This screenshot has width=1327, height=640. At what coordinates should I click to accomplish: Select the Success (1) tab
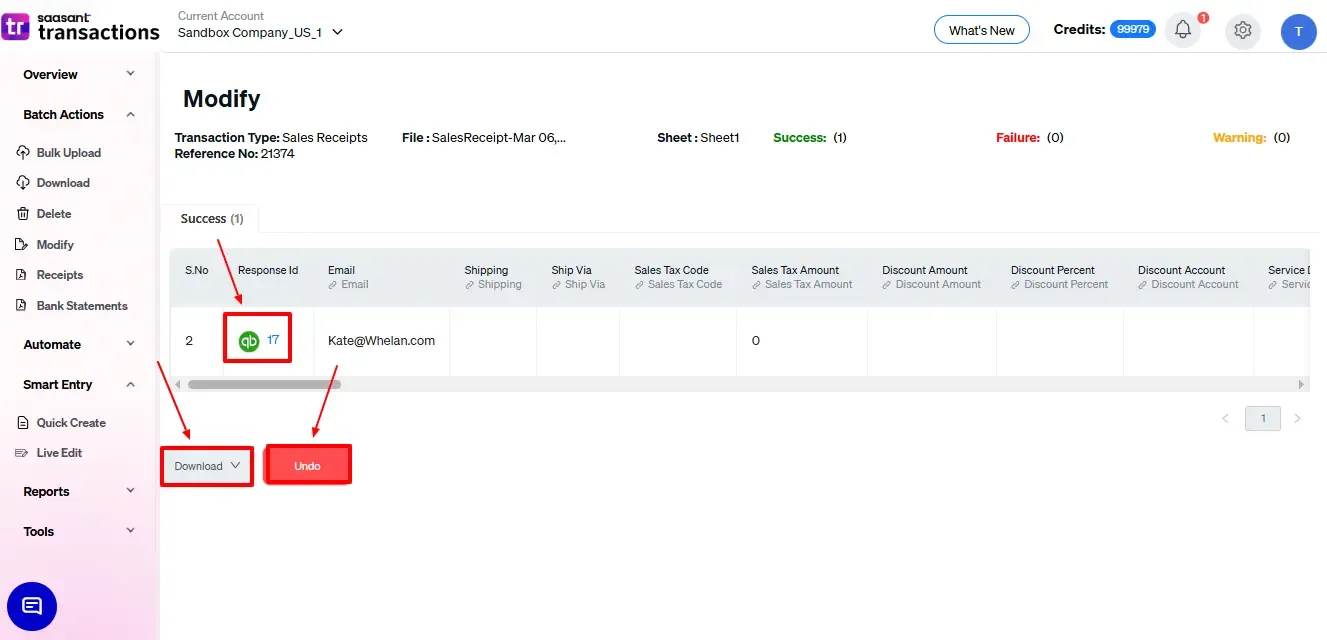point(211,219)
